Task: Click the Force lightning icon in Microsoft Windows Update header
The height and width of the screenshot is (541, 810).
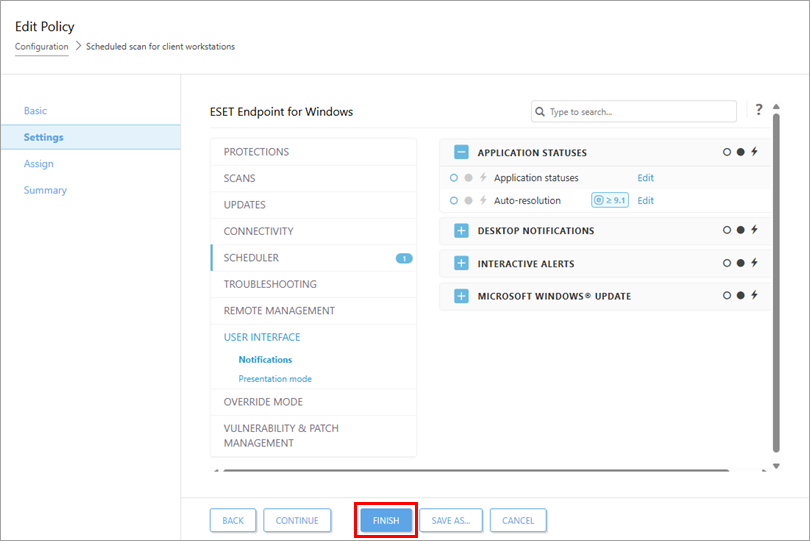Action: click(754, 296)
